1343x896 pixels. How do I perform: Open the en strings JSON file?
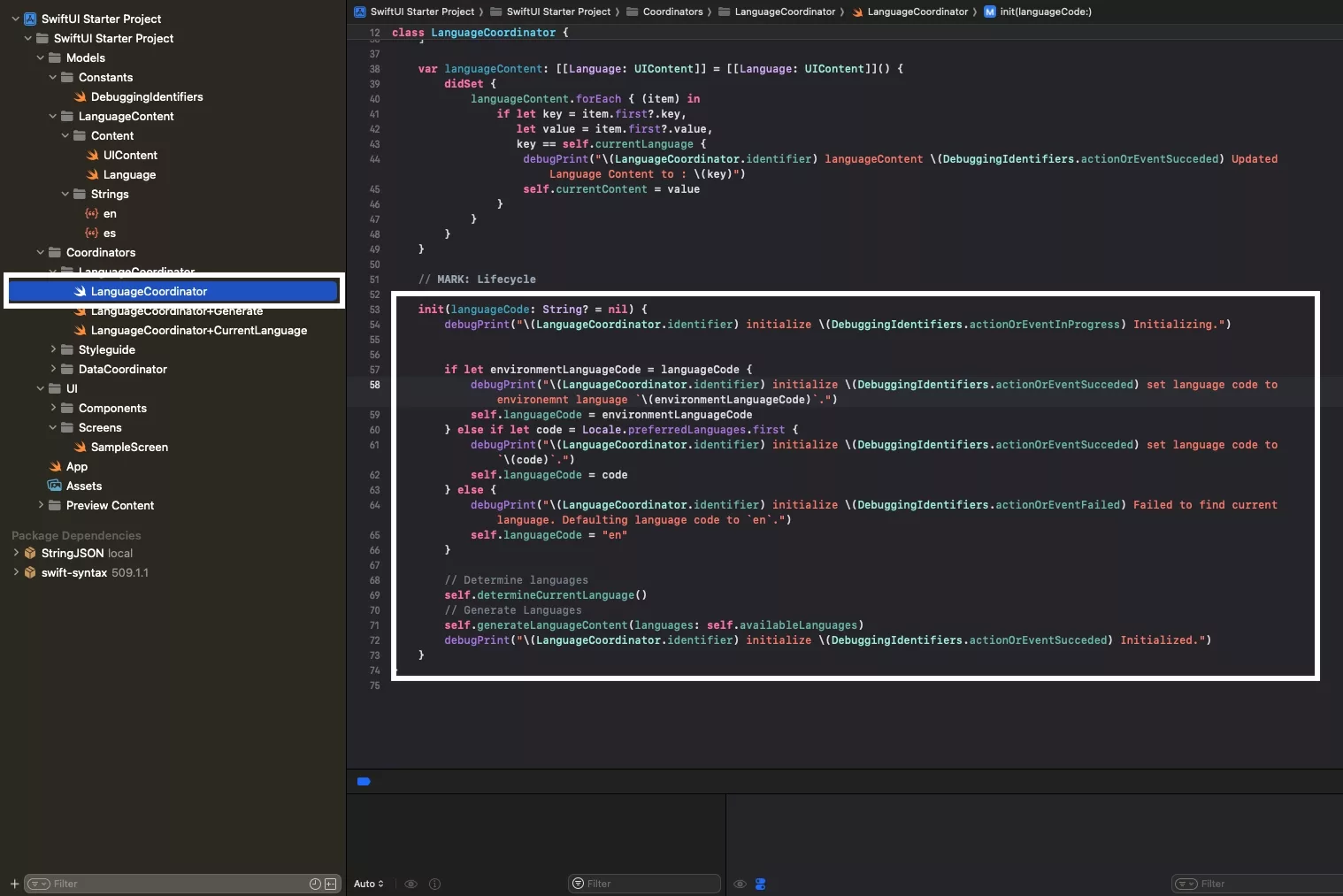pyautogui.click(x=110, y=213)
